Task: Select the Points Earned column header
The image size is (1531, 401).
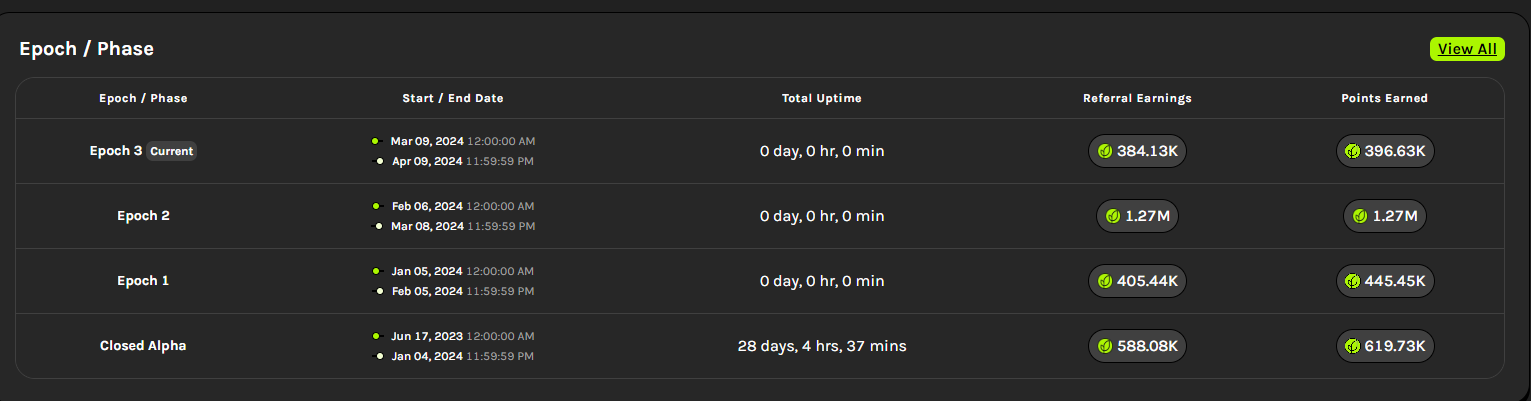Action: [1384, 98]
